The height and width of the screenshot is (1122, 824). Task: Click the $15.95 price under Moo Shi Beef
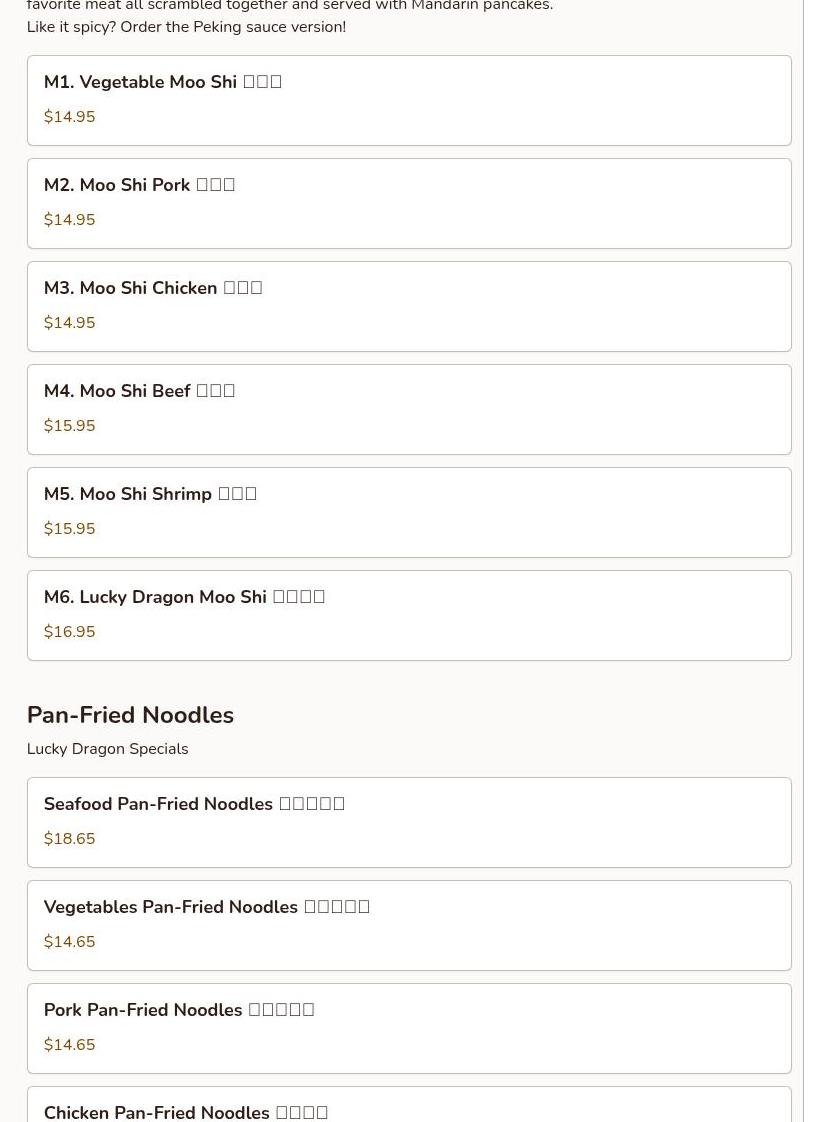[x=69, y=426]
